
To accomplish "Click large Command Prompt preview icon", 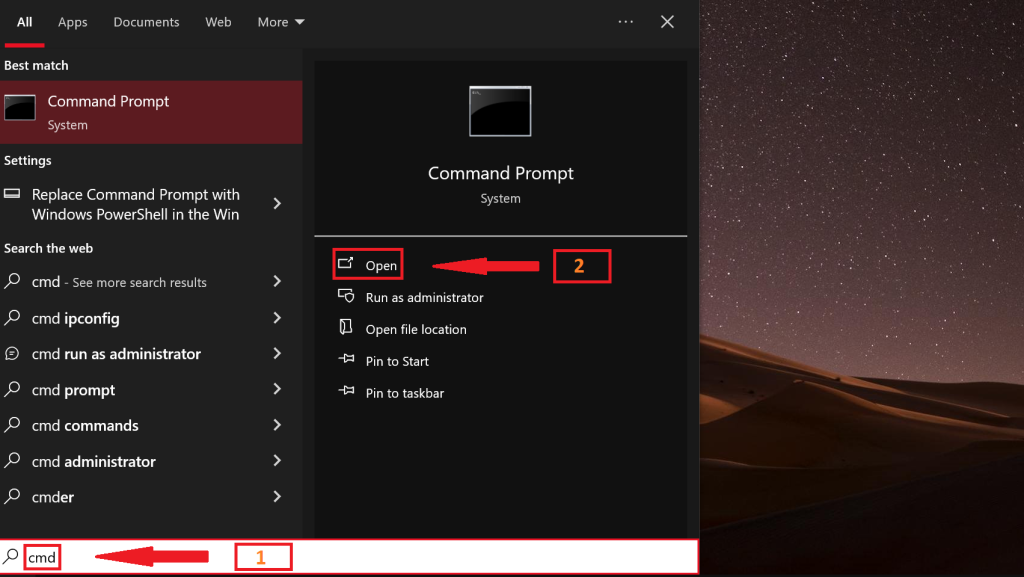I will click(500, 111).
